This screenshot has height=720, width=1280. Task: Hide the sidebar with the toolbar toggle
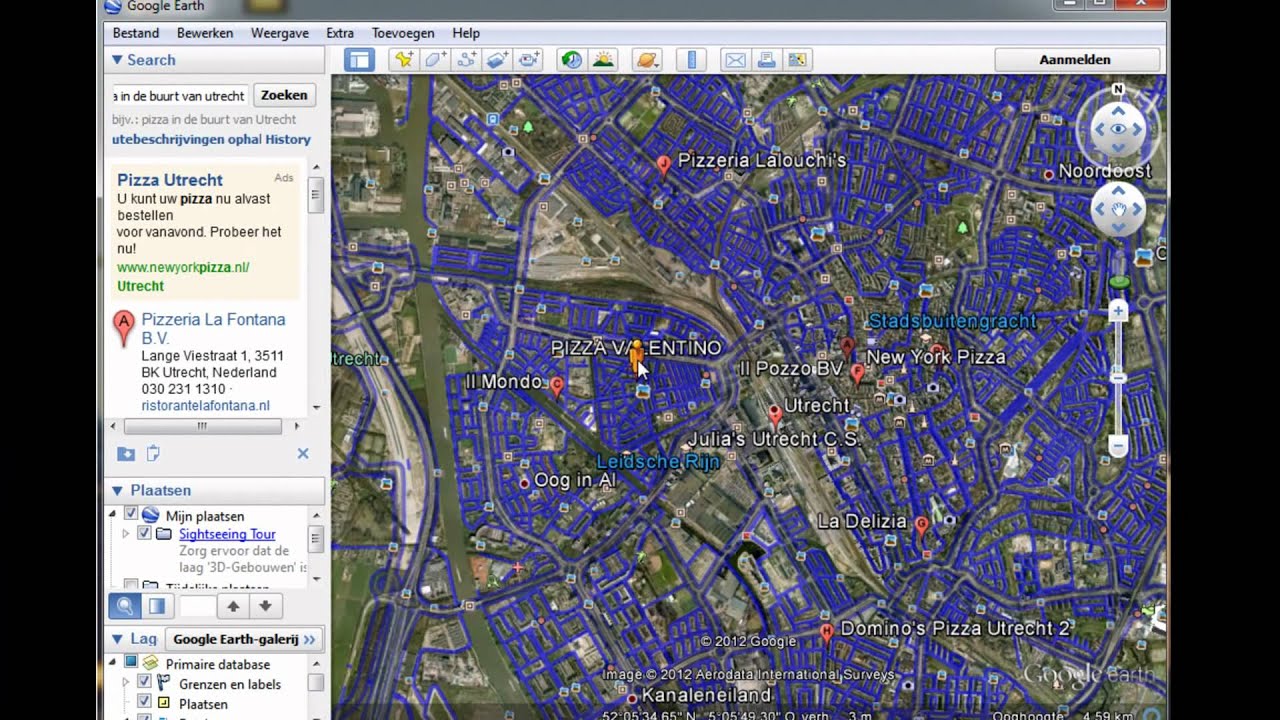(359, 60)
